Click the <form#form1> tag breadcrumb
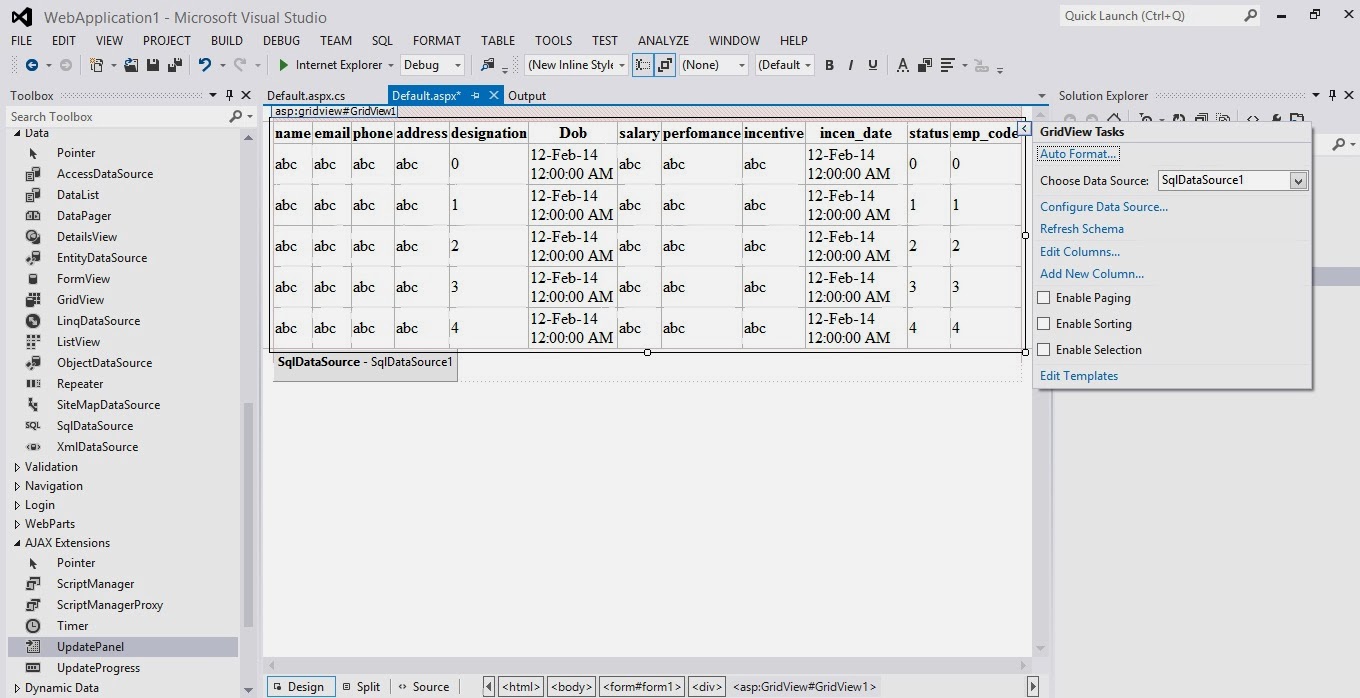 pyautogui.click(x=642, y=687)
